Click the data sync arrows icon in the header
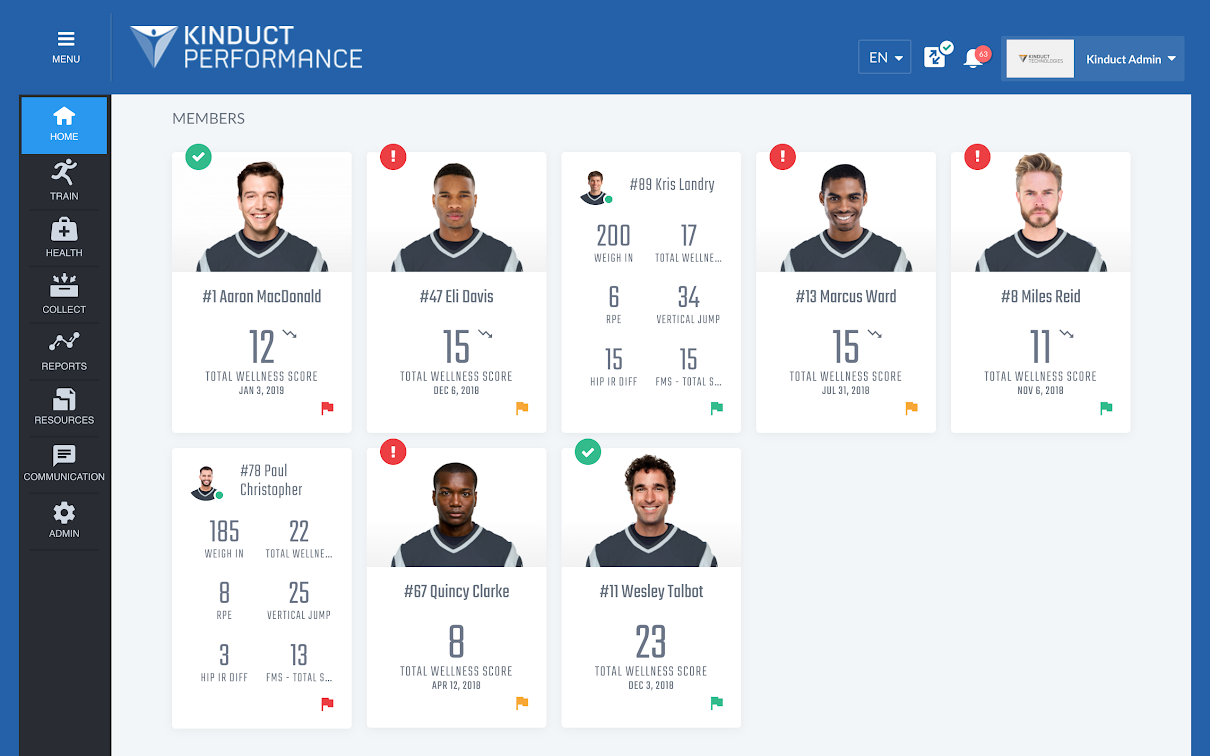The height and width of the screenshot is (756, 1210). point(935,56)
